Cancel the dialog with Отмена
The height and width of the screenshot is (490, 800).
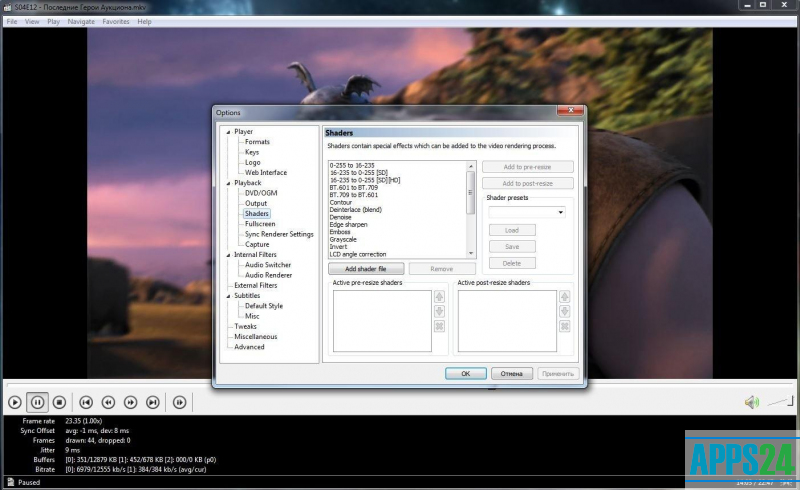pyautogui.click(x=512, y=374)
